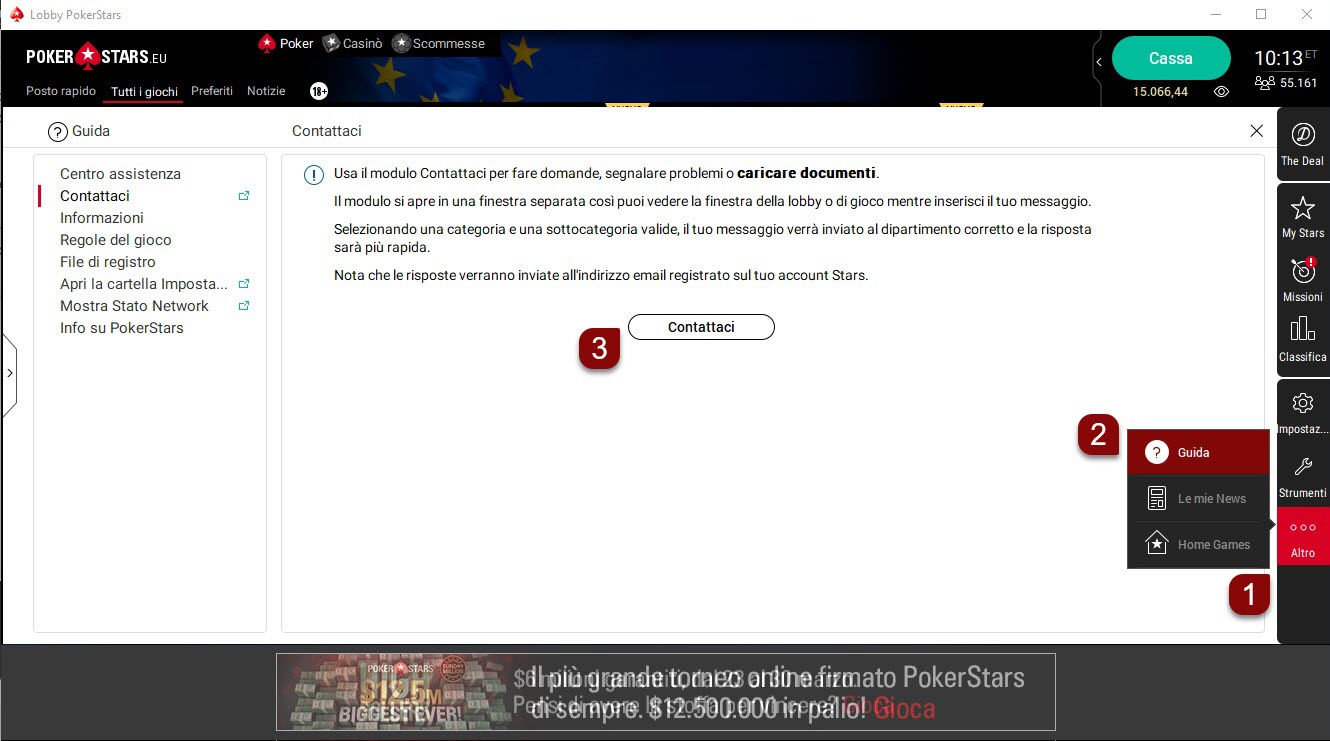1330x741 pixels.
Task: Click external-link icon beside Contattaci
Action: click(244, 196)
